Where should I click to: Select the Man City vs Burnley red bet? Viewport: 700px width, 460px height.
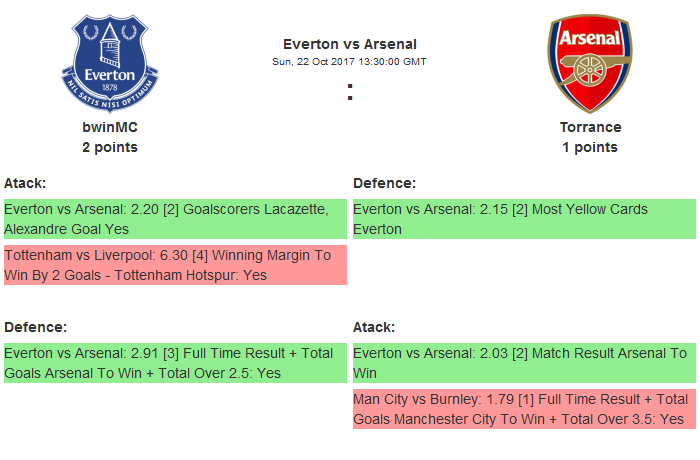pos(524,409)
